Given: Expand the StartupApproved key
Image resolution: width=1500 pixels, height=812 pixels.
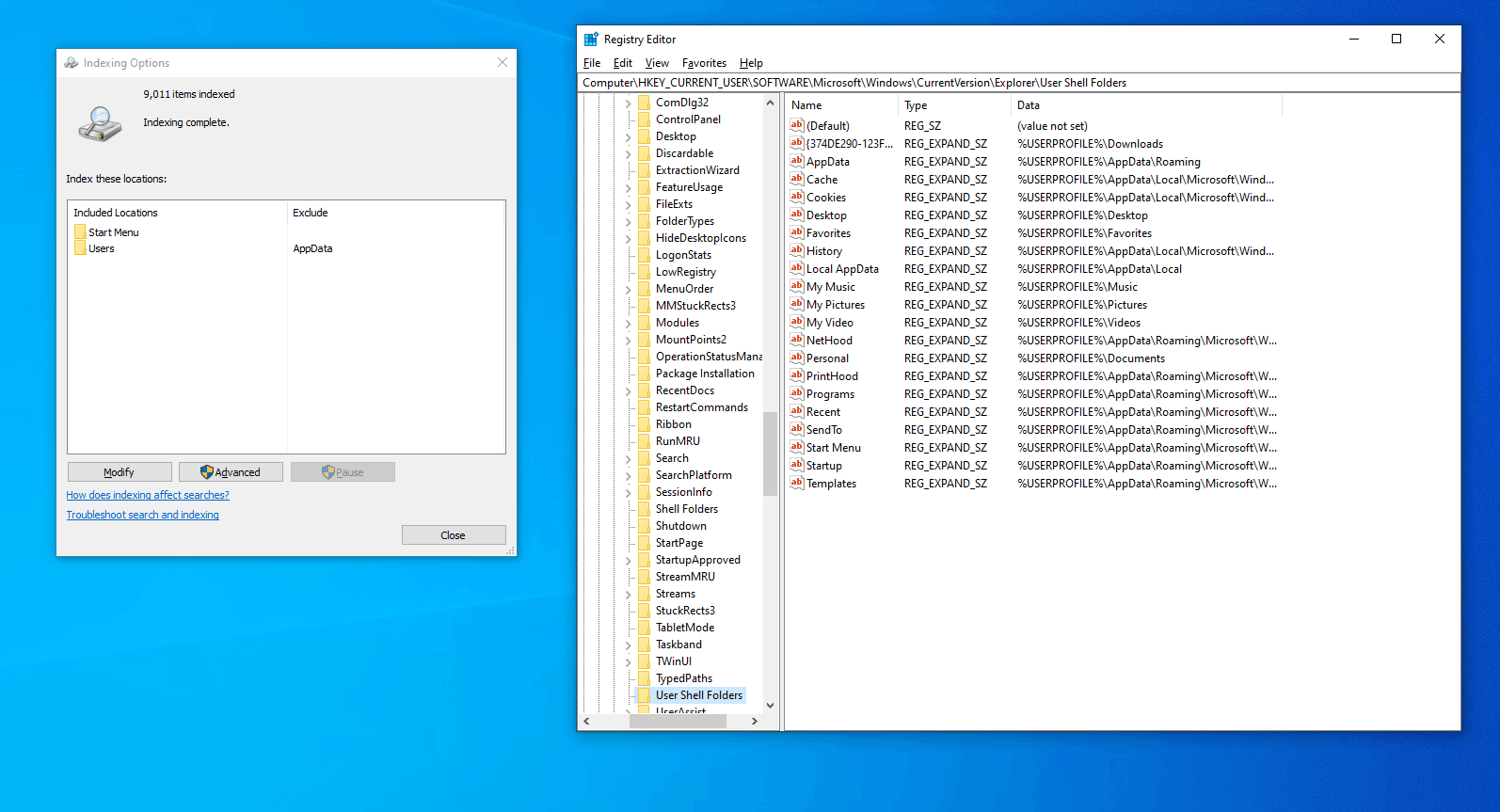Looking at the screenshot, I should [x=629, y=560].
